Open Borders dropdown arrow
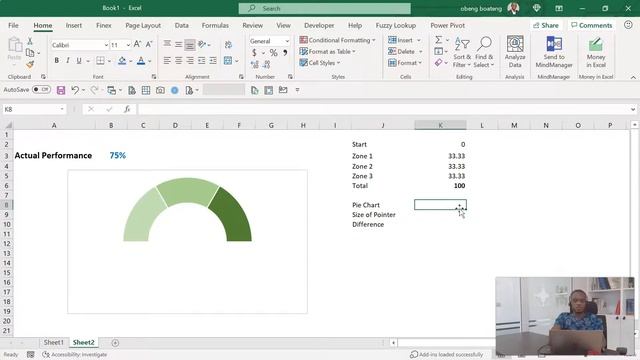This screenshot has height=360, width=640. pyautogui.click(x=109, y=61)
